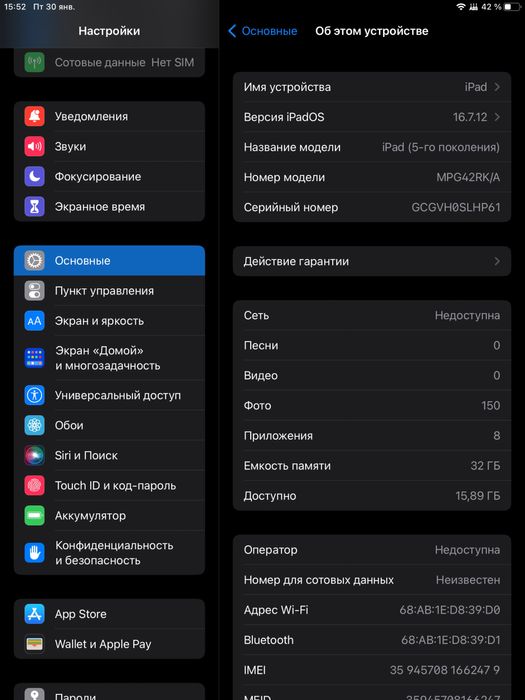The width and height of the screenshot is (525, 700).
Task: Tap the Siri orb icon
Action: click(x=34, y=455)
